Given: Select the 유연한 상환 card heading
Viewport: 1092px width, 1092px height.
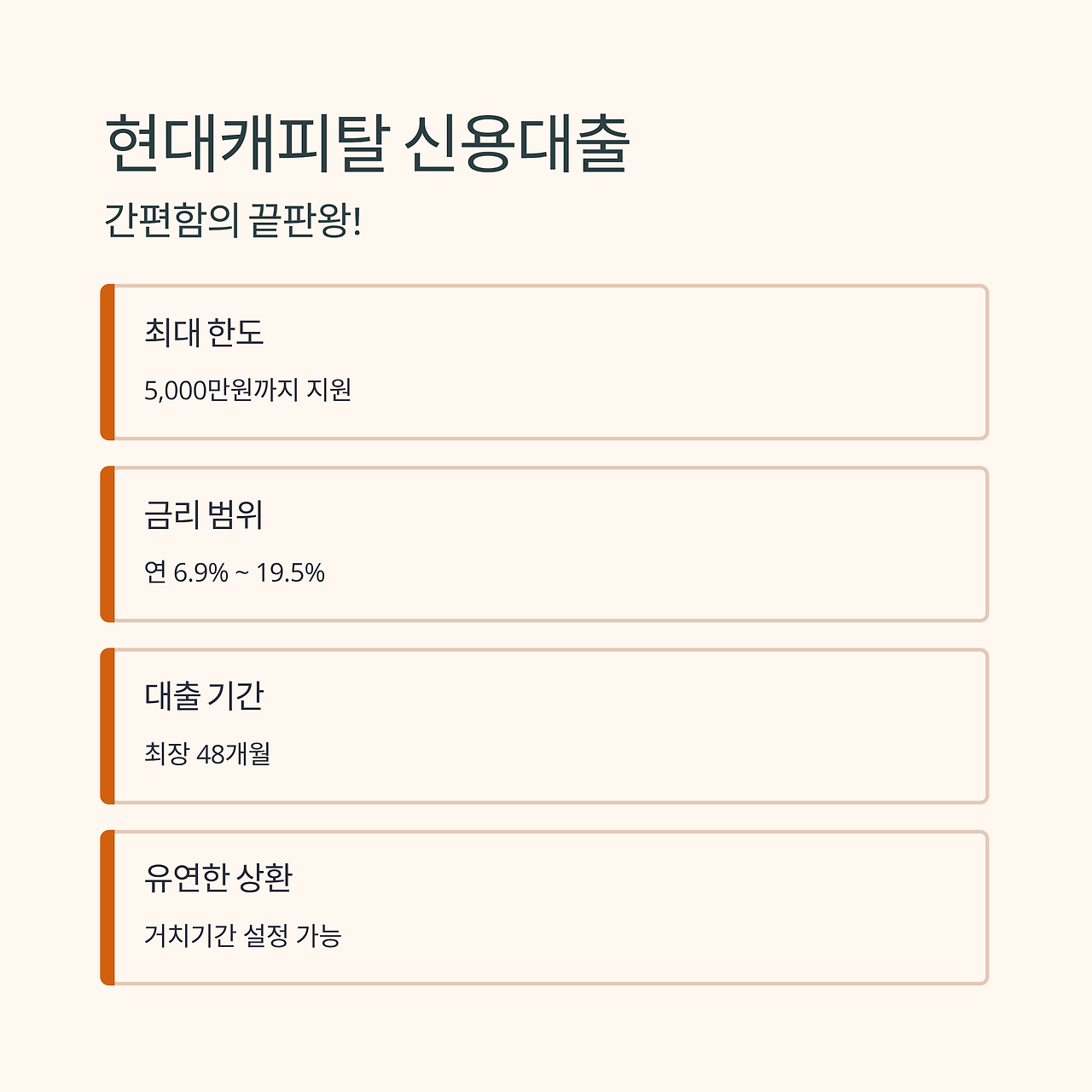Looking at the screenshot, I should (x=218, y=878).
